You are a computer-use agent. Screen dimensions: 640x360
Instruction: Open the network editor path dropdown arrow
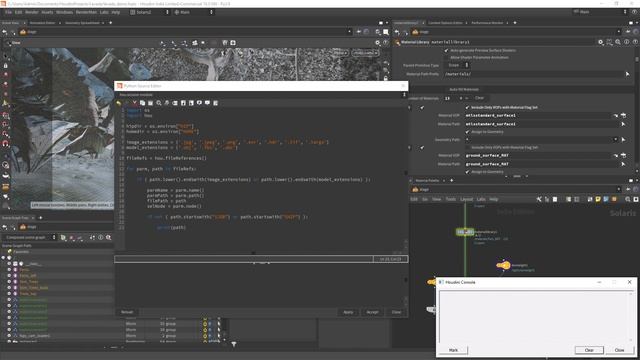(x=618, y=189)
